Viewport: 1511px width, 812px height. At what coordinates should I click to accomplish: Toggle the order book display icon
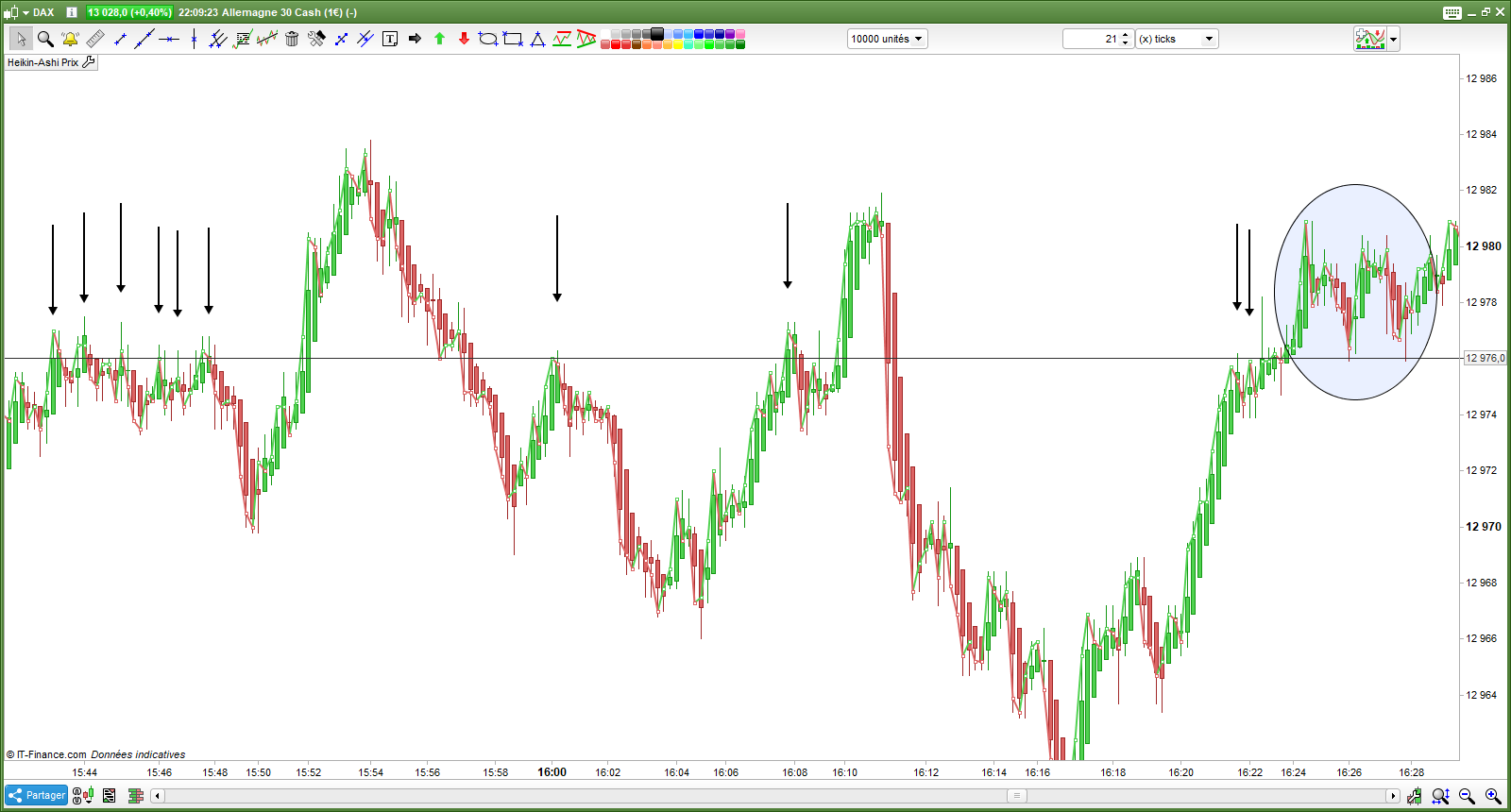(x=135, y=796)
